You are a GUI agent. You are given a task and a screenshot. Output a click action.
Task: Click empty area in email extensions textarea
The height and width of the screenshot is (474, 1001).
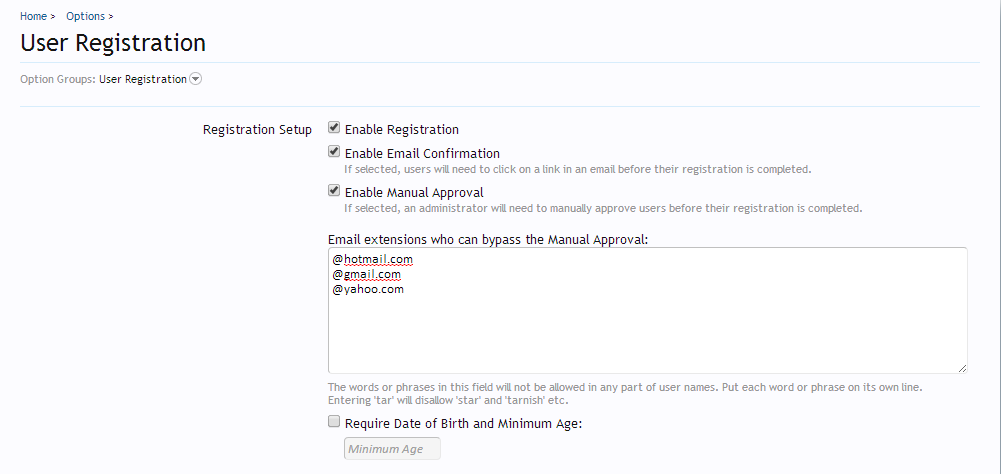(x=647, y=330)
